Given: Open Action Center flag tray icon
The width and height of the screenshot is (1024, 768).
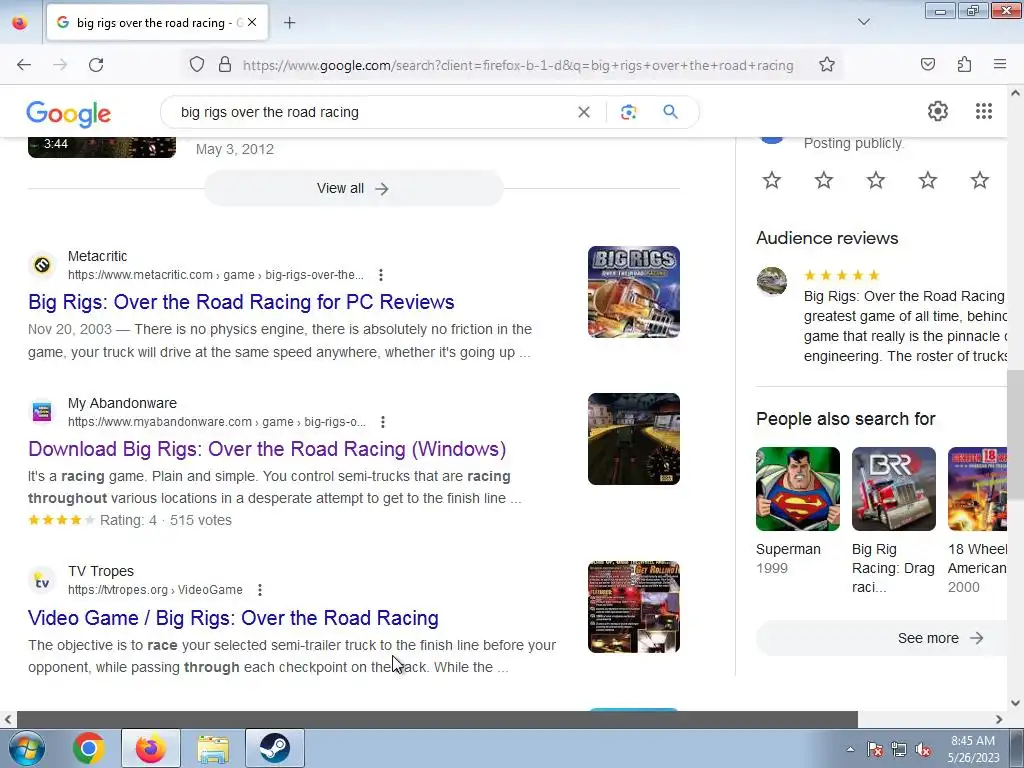Looking at the screenshot, I should click(x=874, y=750).
